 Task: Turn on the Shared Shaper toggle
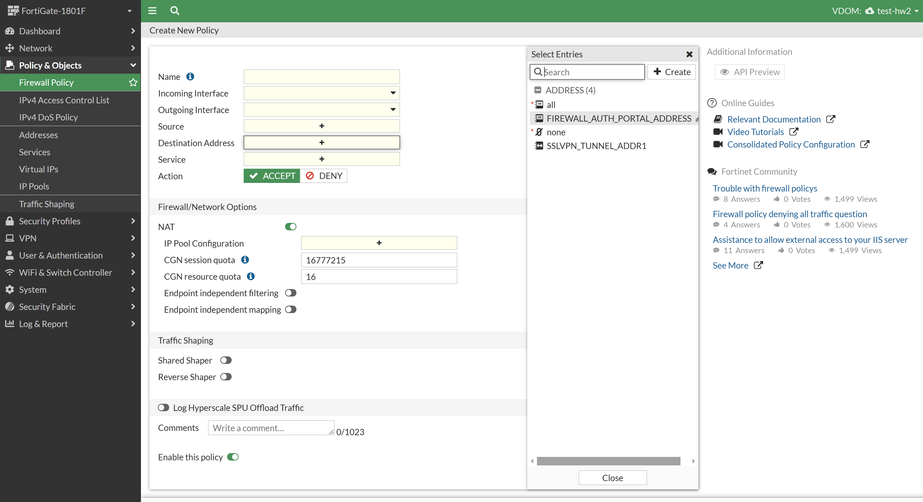pyautogui.click(x=226, y=360)
